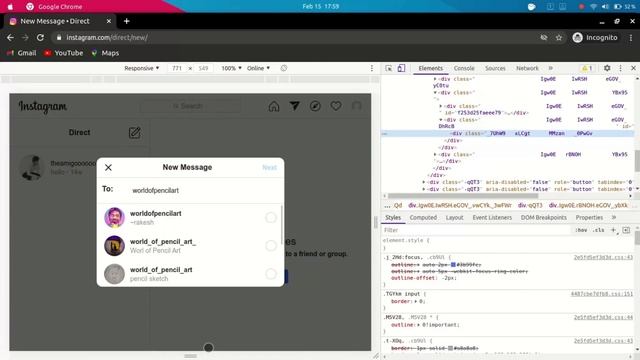Click the pencil sketch user avatar
This screenshot has height=360, width=640.
[114, 274]
